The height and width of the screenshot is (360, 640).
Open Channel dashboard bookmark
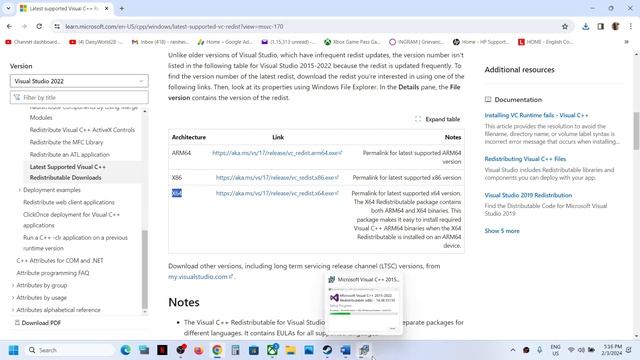pyautogui.click(x=32, y=42)
